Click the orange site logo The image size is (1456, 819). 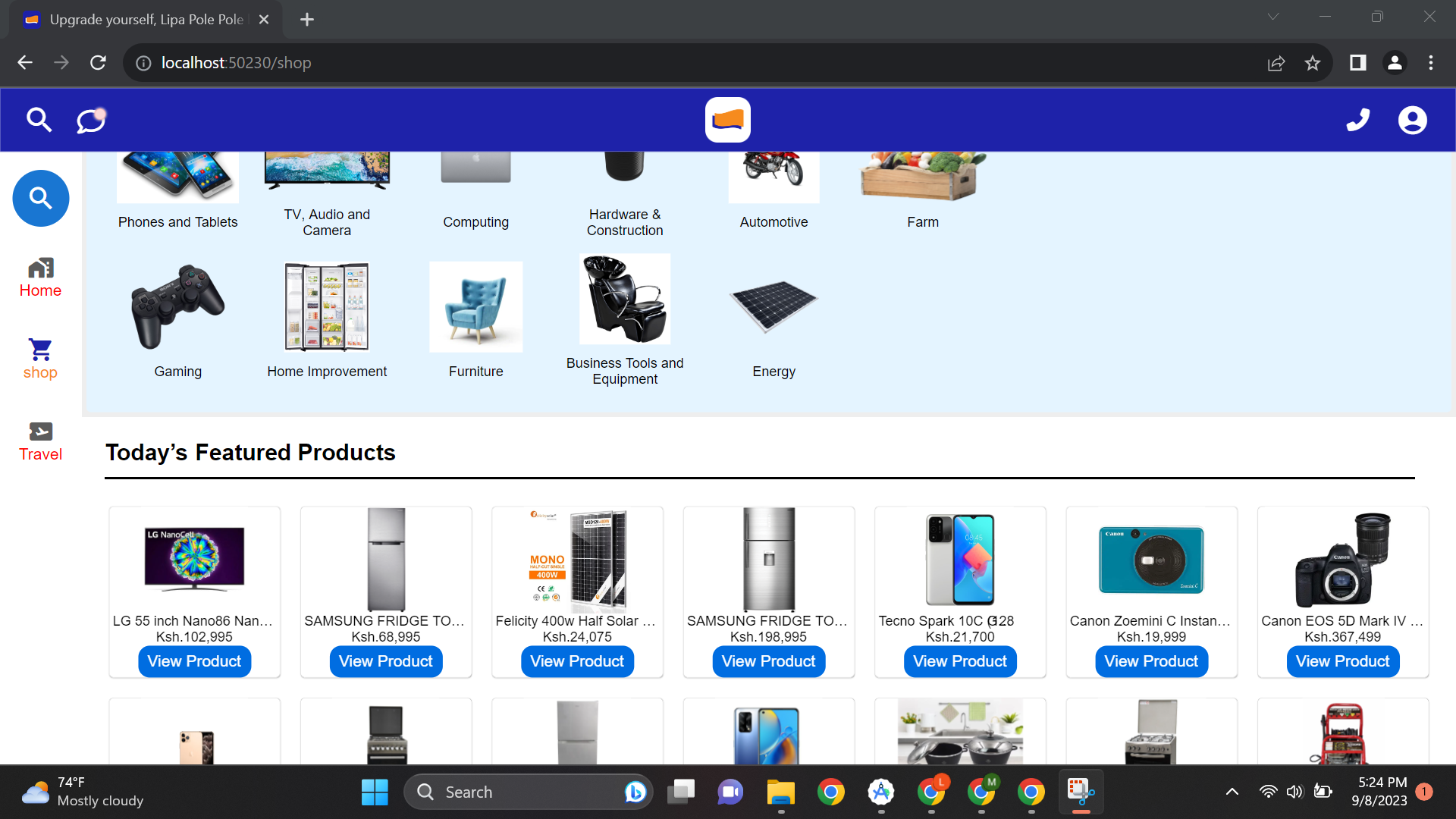click(727, 120)
